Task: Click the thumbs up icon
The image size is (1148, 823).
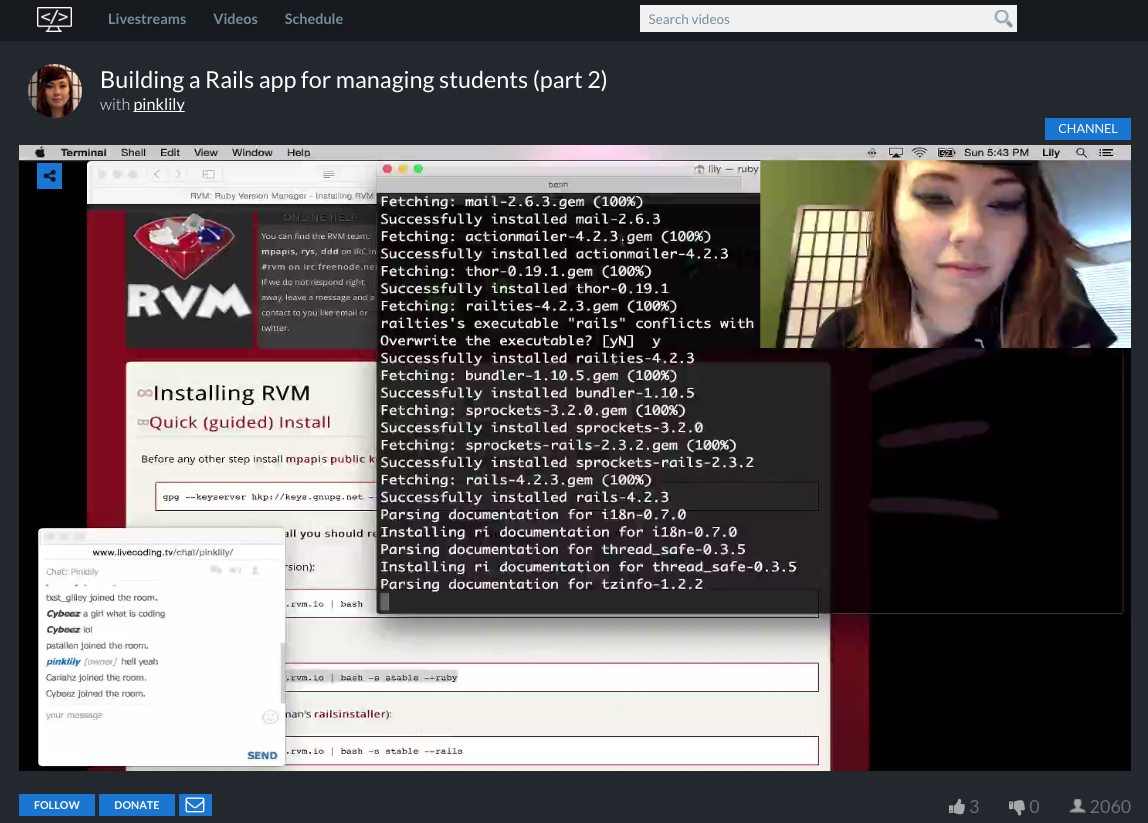Action: click(956, 807)
